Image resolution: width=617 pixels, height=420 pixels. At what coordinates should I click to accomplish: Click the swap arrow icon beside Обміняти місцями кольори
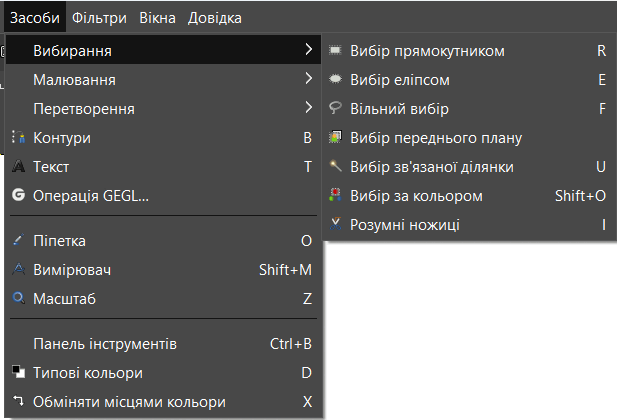(18, 401)
